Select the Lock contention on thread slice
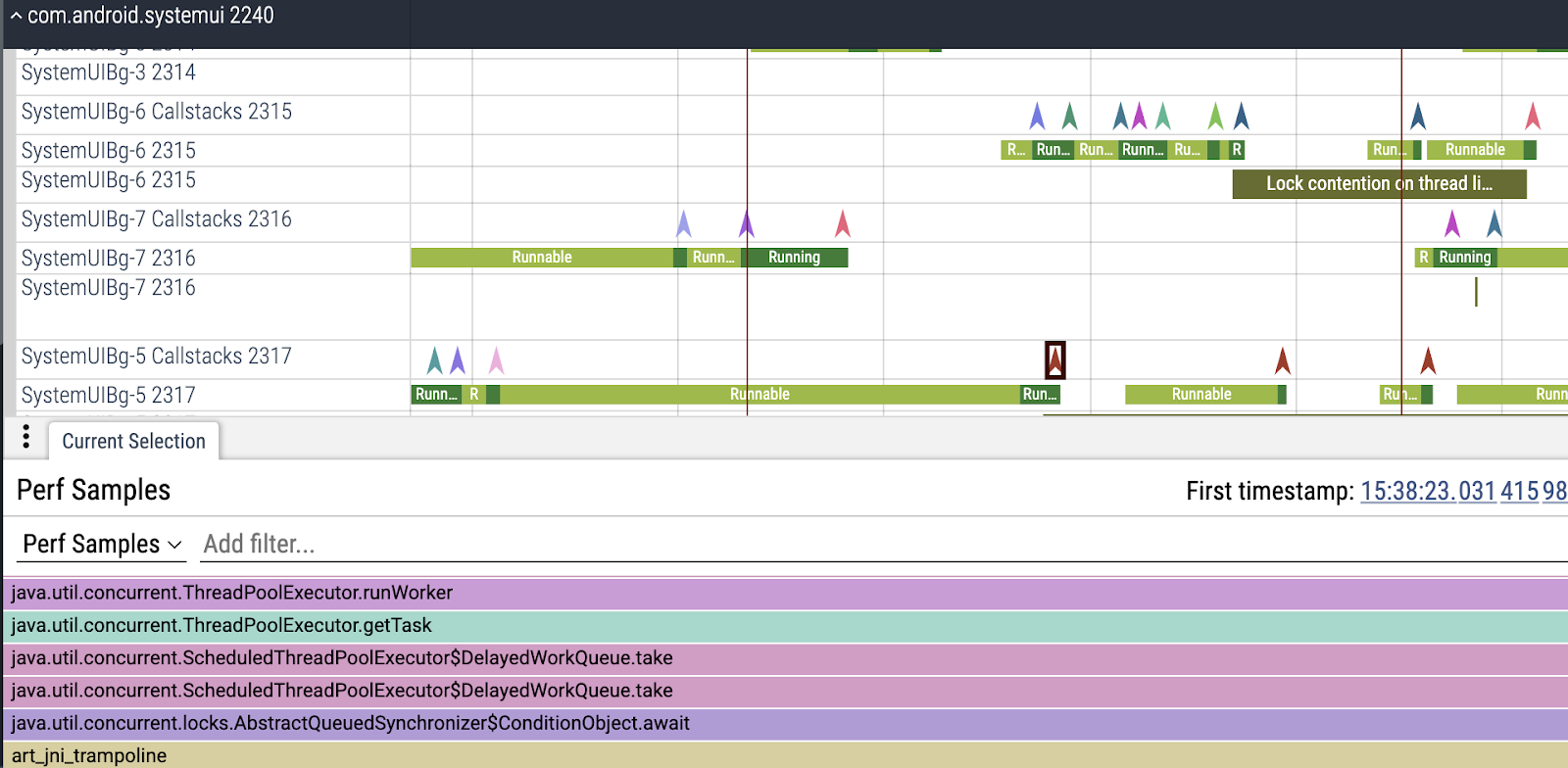Image resolution: width=1568 pixels, height=768 pixels. (x=1378, y=184)
